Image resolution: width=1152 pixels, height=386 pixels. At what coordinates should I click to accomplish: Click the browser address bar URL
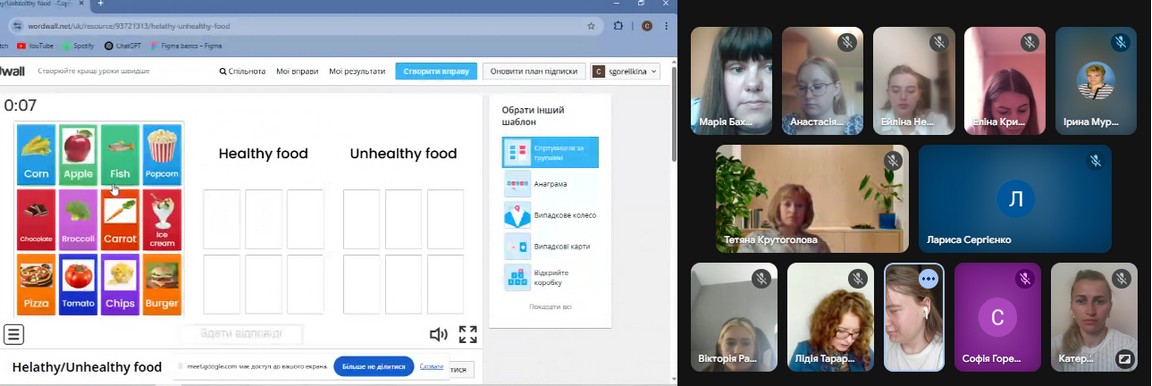pos(129,26)
